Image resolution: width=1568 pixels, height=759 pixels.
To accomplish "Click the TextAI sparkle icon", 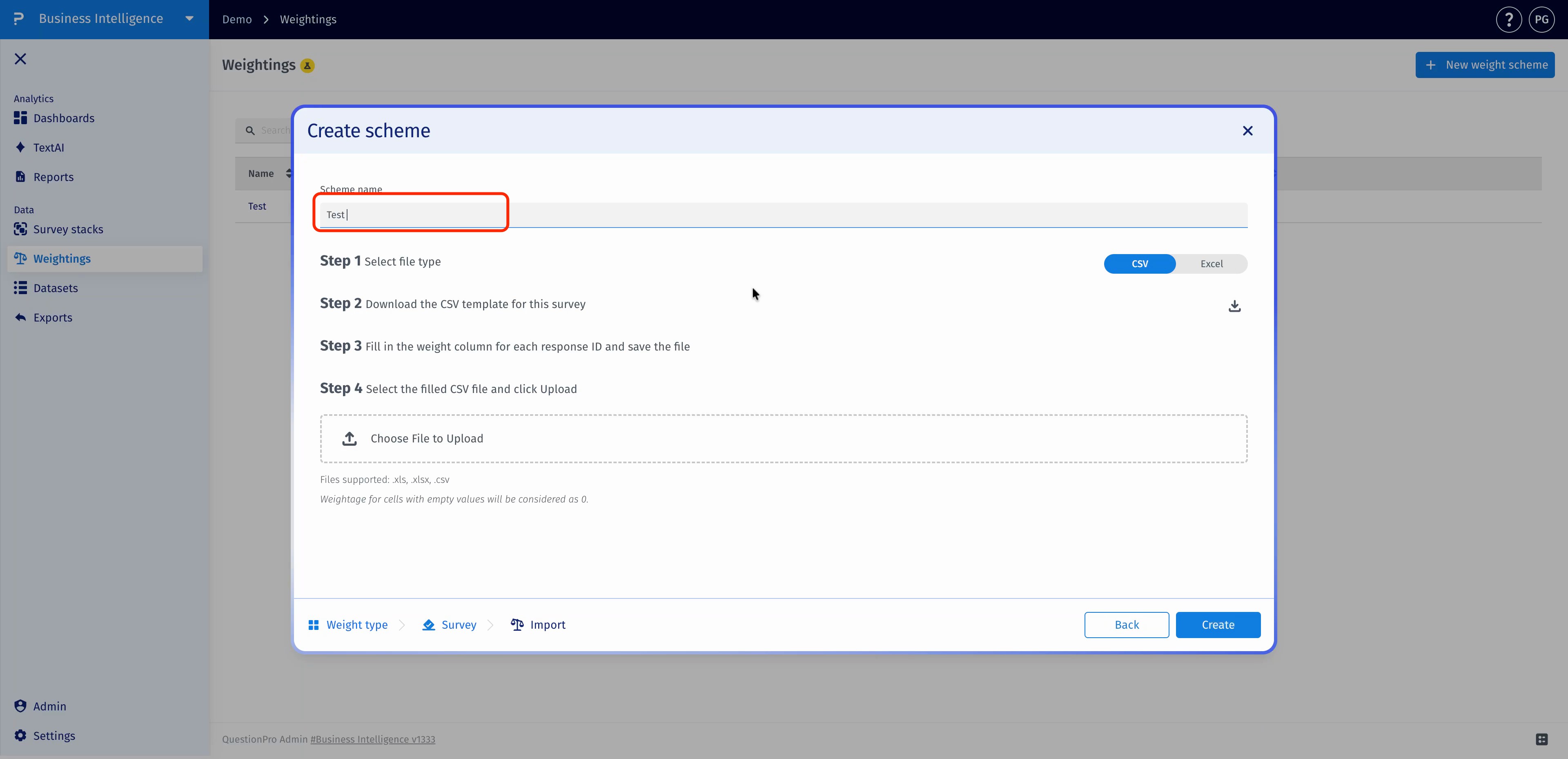I will (20, 147).
